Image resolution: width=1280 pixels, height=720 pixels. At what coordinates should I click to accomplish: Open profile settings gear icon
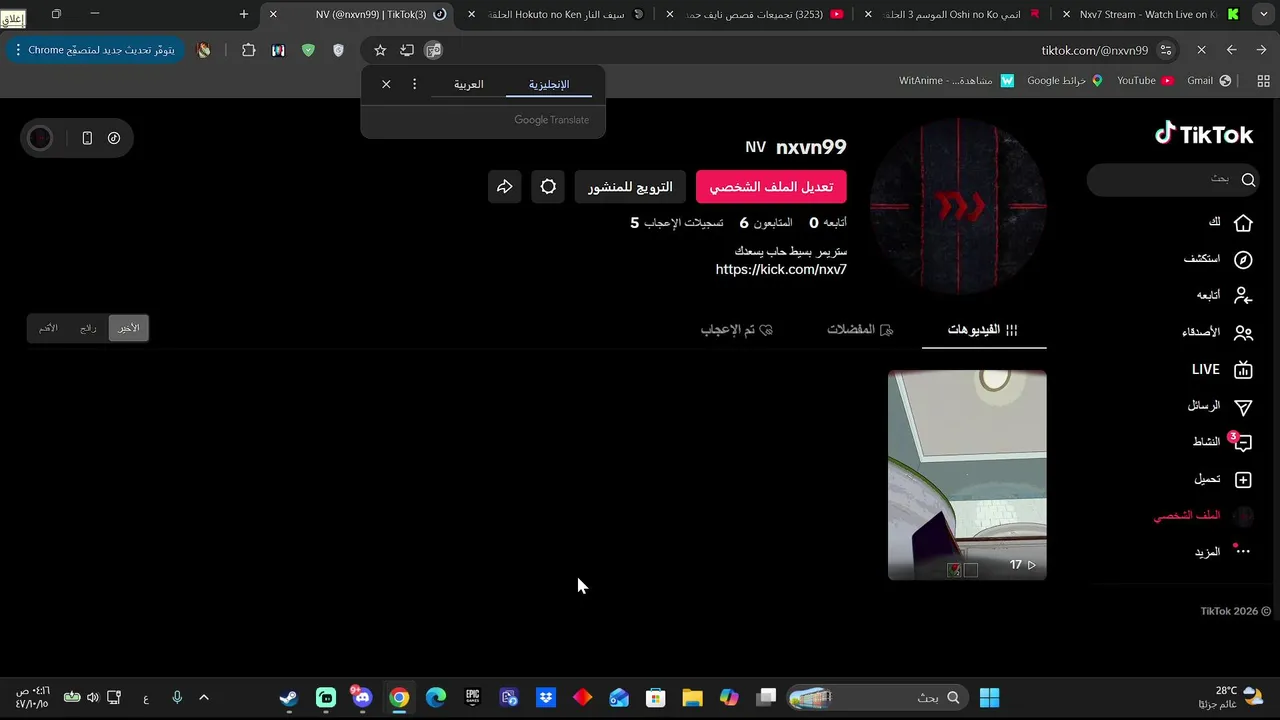tap(548, 186)
